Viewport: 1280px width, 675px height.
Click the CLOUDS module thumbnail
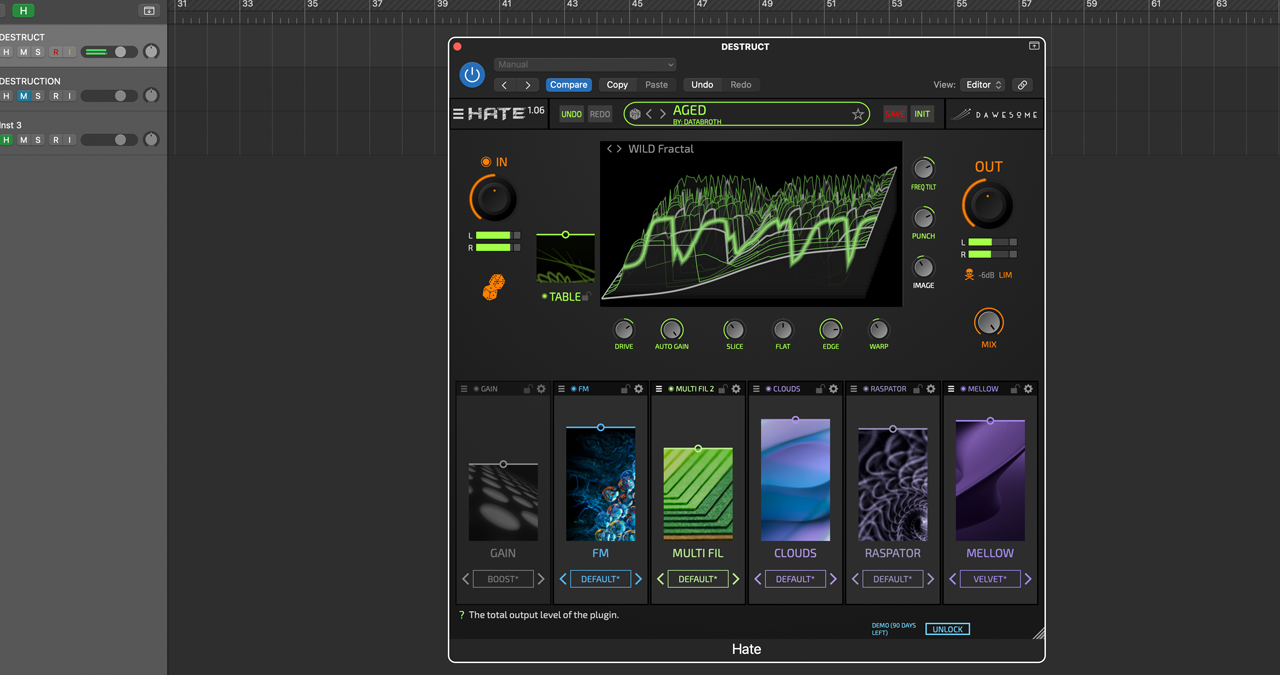click(x=796, y=480)
